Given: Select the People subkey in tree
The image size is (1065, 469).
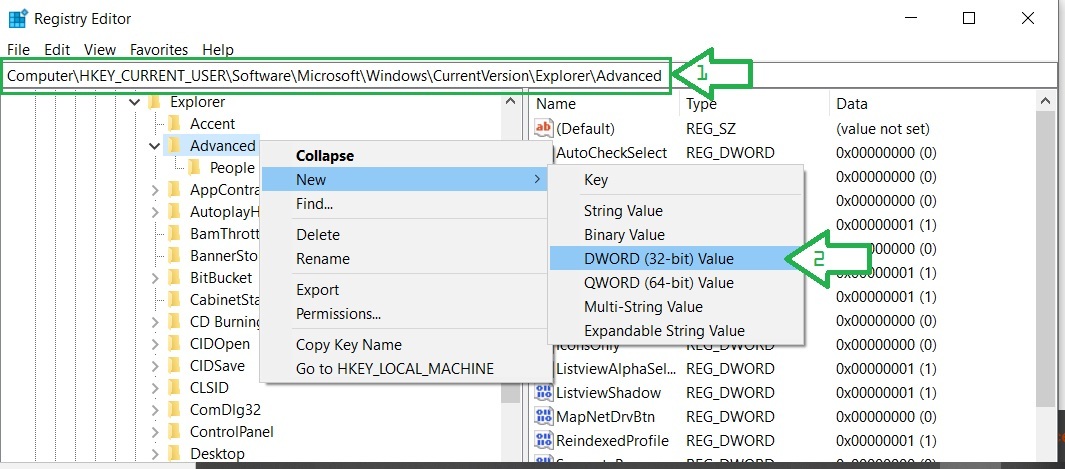Looking at the screenshot, I should [232, 168].
